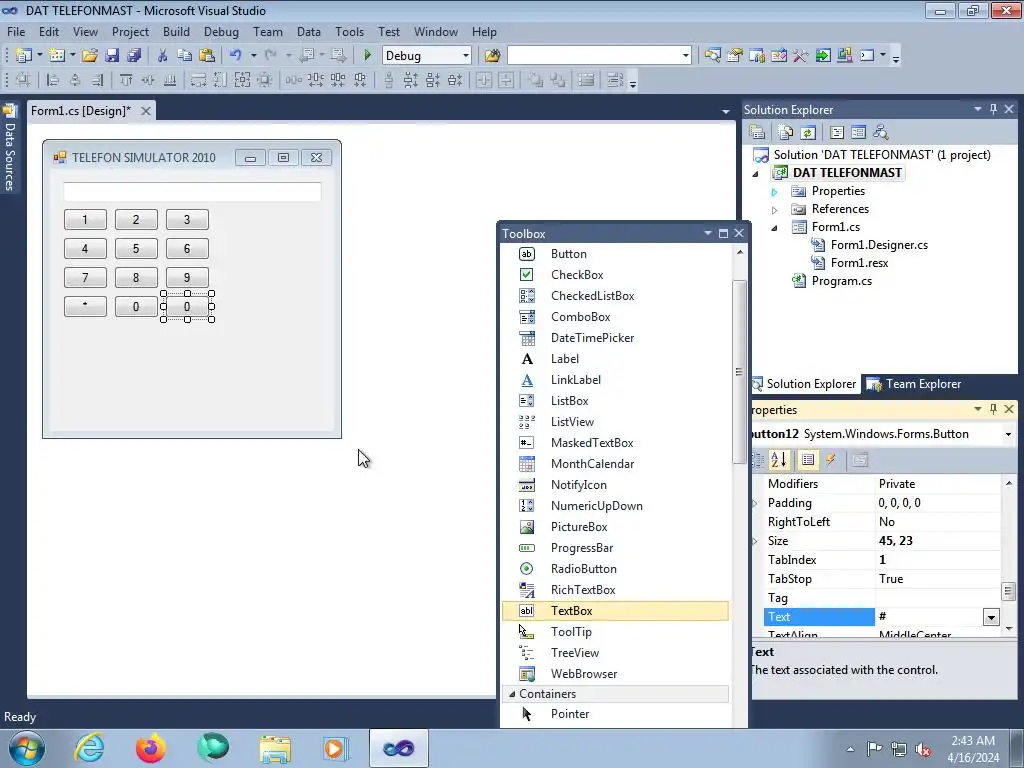This screenshot has width=1024, height=768.
Task: Select the Form1.cs [Design]* document tab
Action: click(81, 110)
